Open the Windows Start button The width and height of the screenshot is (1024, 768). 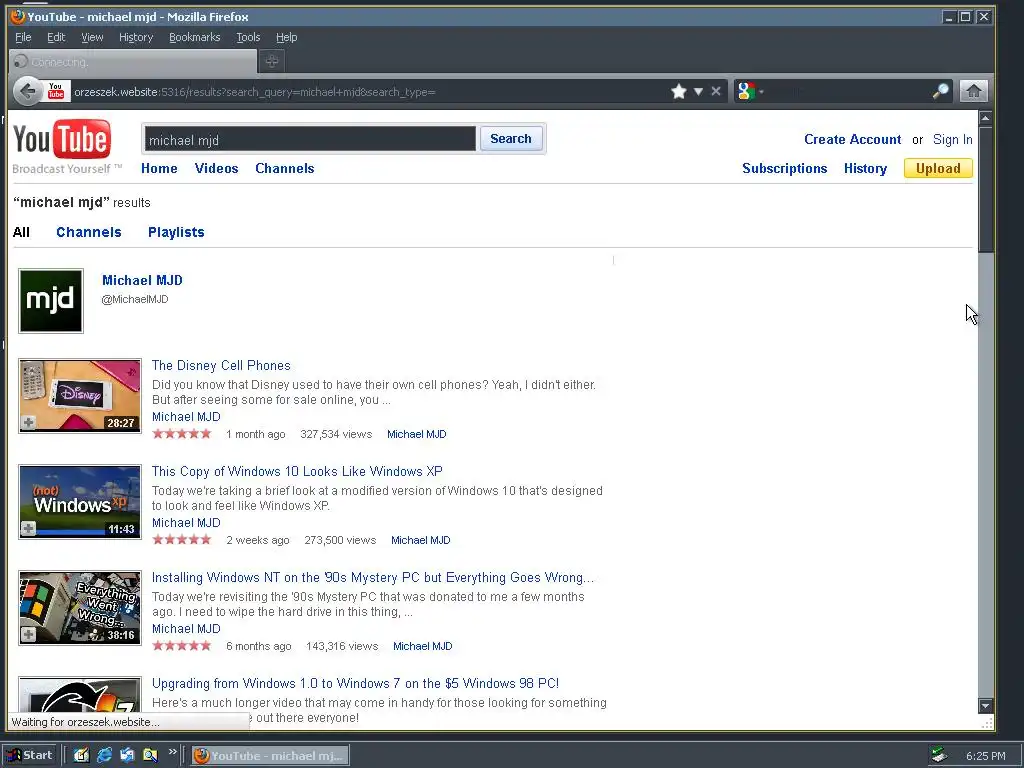tap(29, 756)
